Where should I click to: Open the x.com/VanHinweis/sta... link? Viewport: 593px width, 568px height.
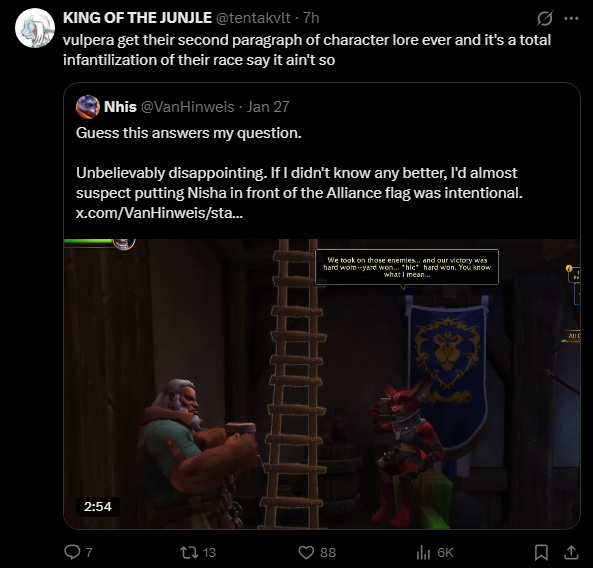[159, 213]
